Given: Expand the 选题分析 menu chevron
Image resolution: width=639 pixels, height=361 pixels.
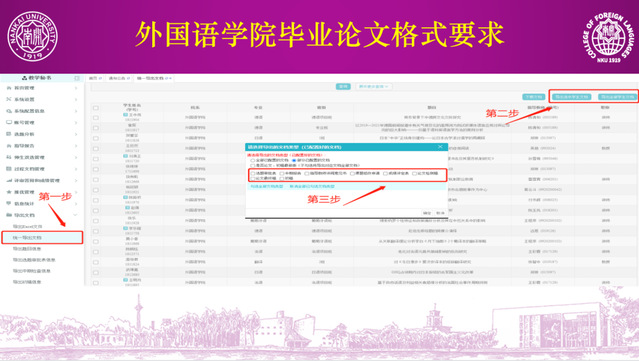Looking at the screenshot, I should click(76, 134).
